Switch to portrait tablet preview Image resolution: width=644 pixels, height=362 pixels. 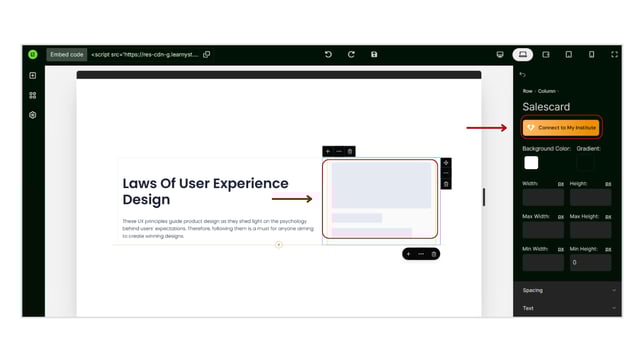pyautogui.click(x=569, y=54)
